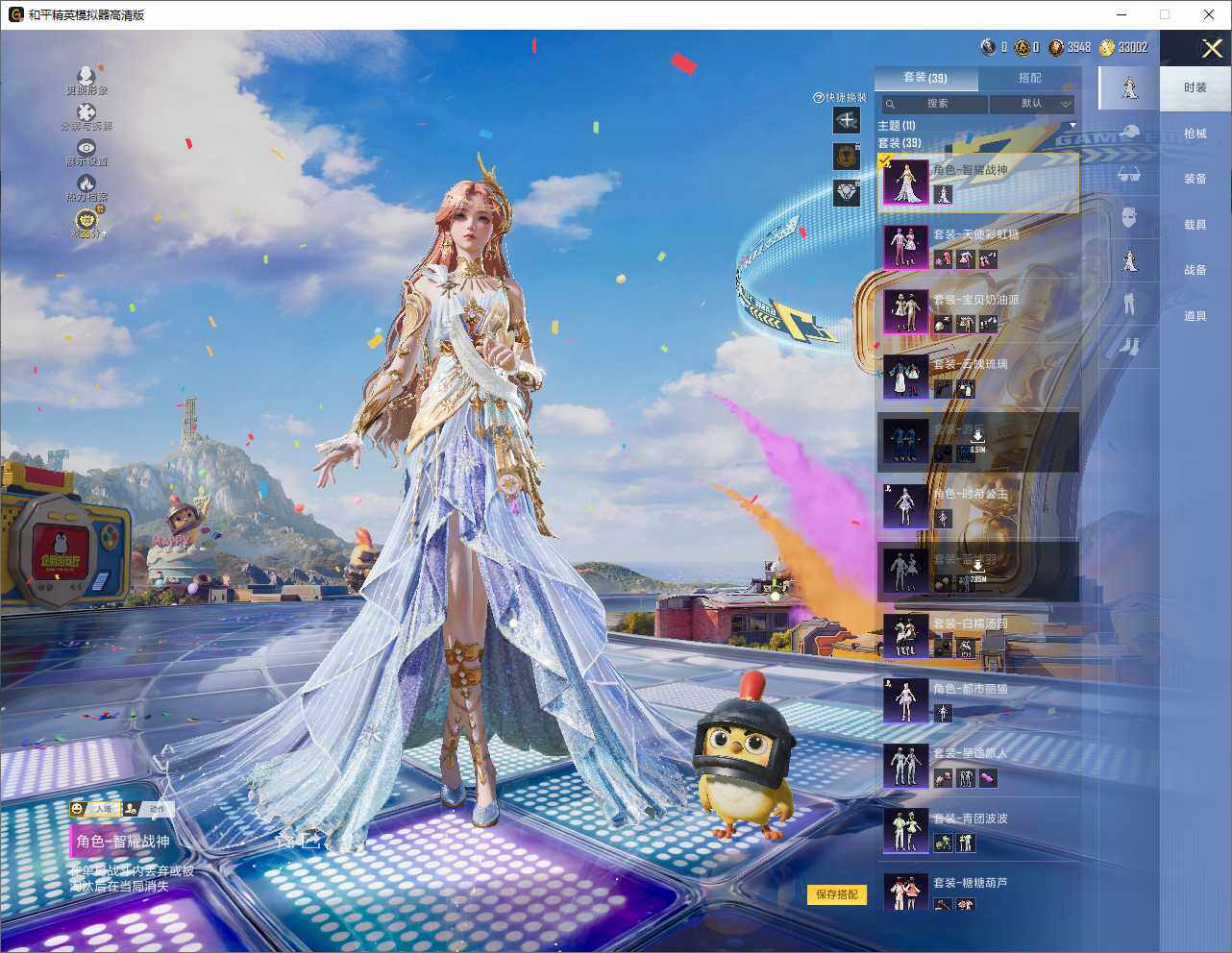Screen dimensions: 1232x953
Task: Select the shoes category icon
Action: (x=1129, y=346)
